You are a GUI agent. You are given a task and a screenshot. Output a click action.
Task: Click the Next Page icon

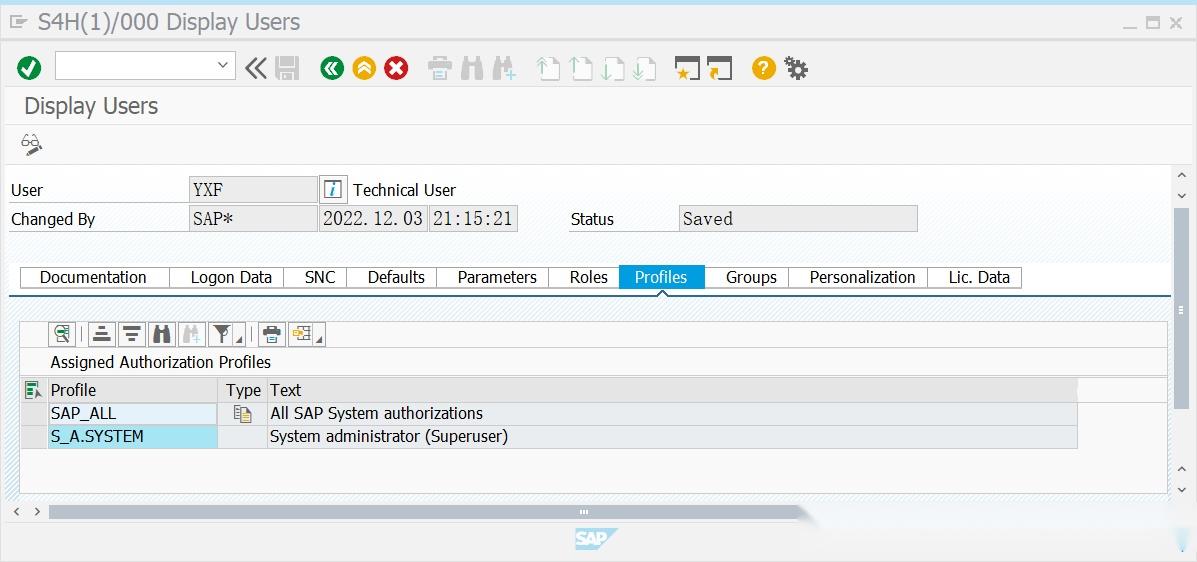tap(612, 69)
